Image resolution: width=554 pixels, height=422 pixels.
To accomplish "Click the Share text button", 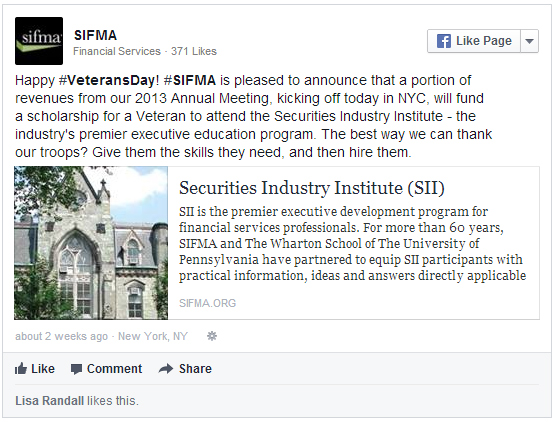I will pyautogui.click(x=195, y=369).
